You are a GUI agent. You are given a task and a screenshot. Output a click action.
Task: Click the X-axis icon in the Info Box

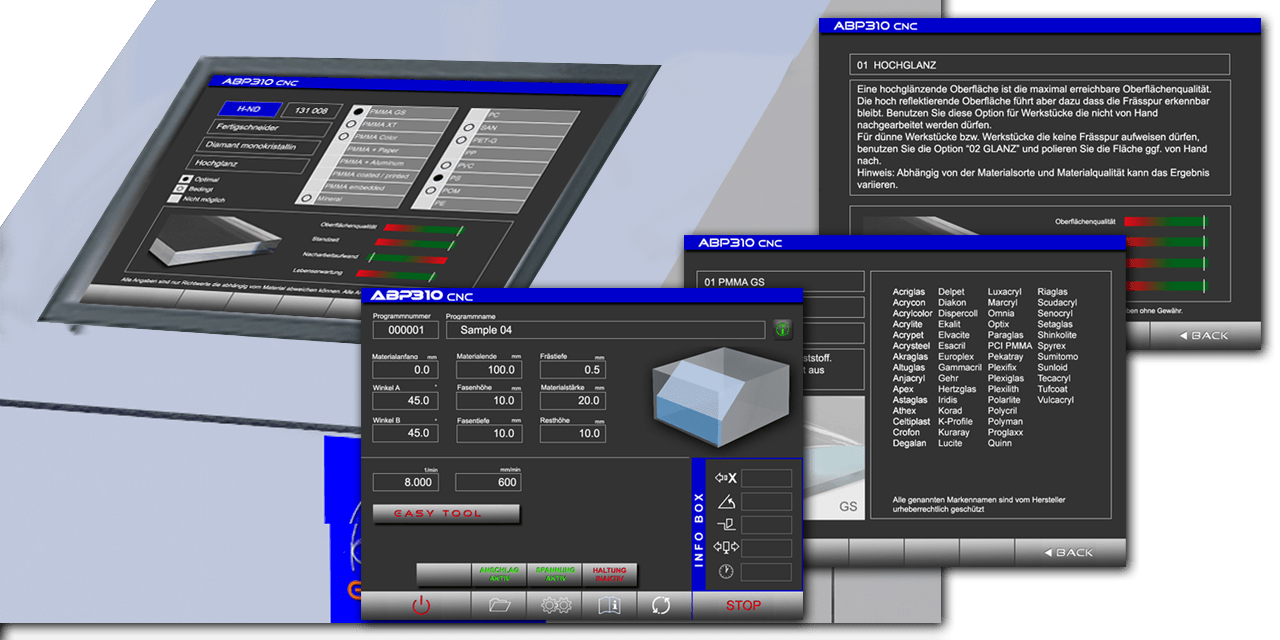(x=727, y=479)
